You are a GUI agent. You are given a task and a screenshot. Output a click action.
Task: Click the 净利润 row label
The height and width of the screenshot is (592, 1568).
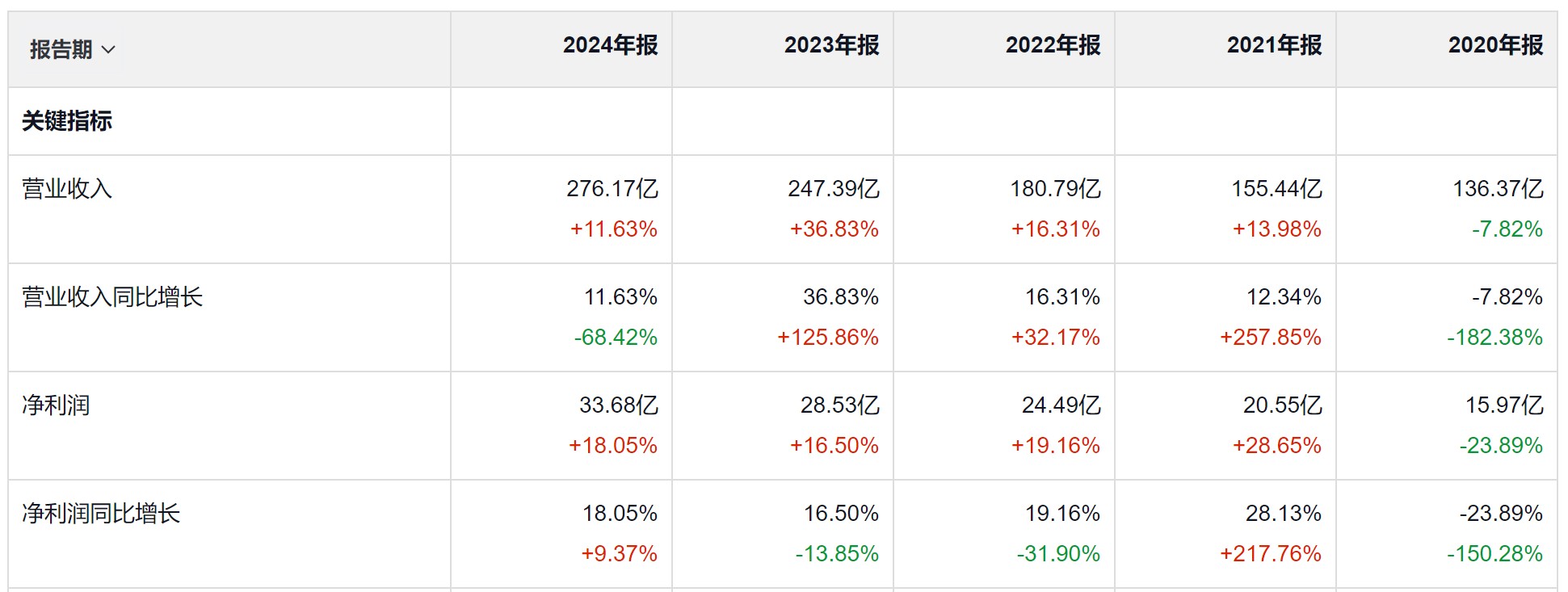pos(56,405)
